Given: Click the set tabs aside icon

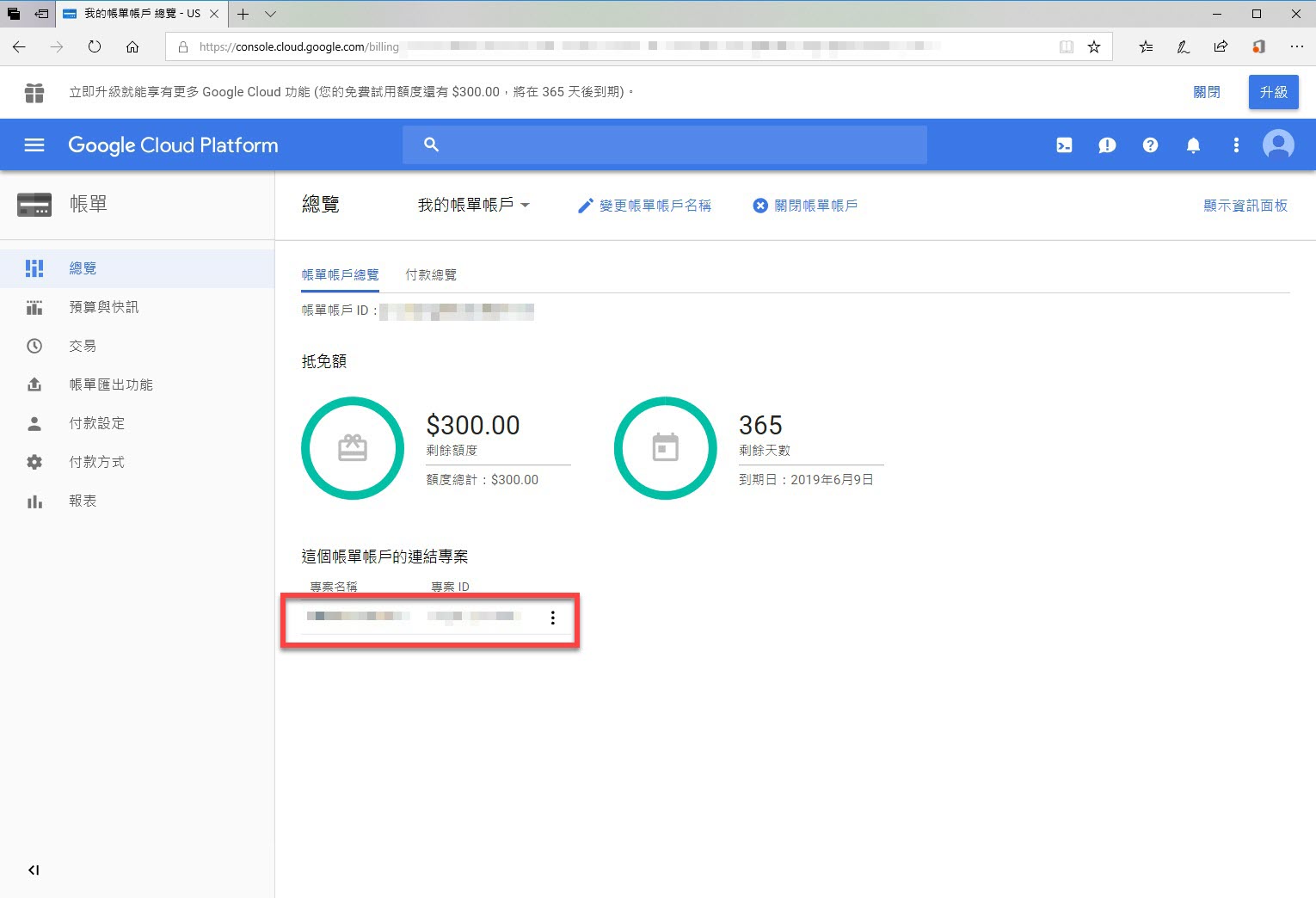Looking at the screenshot, I should click(41, 14).
